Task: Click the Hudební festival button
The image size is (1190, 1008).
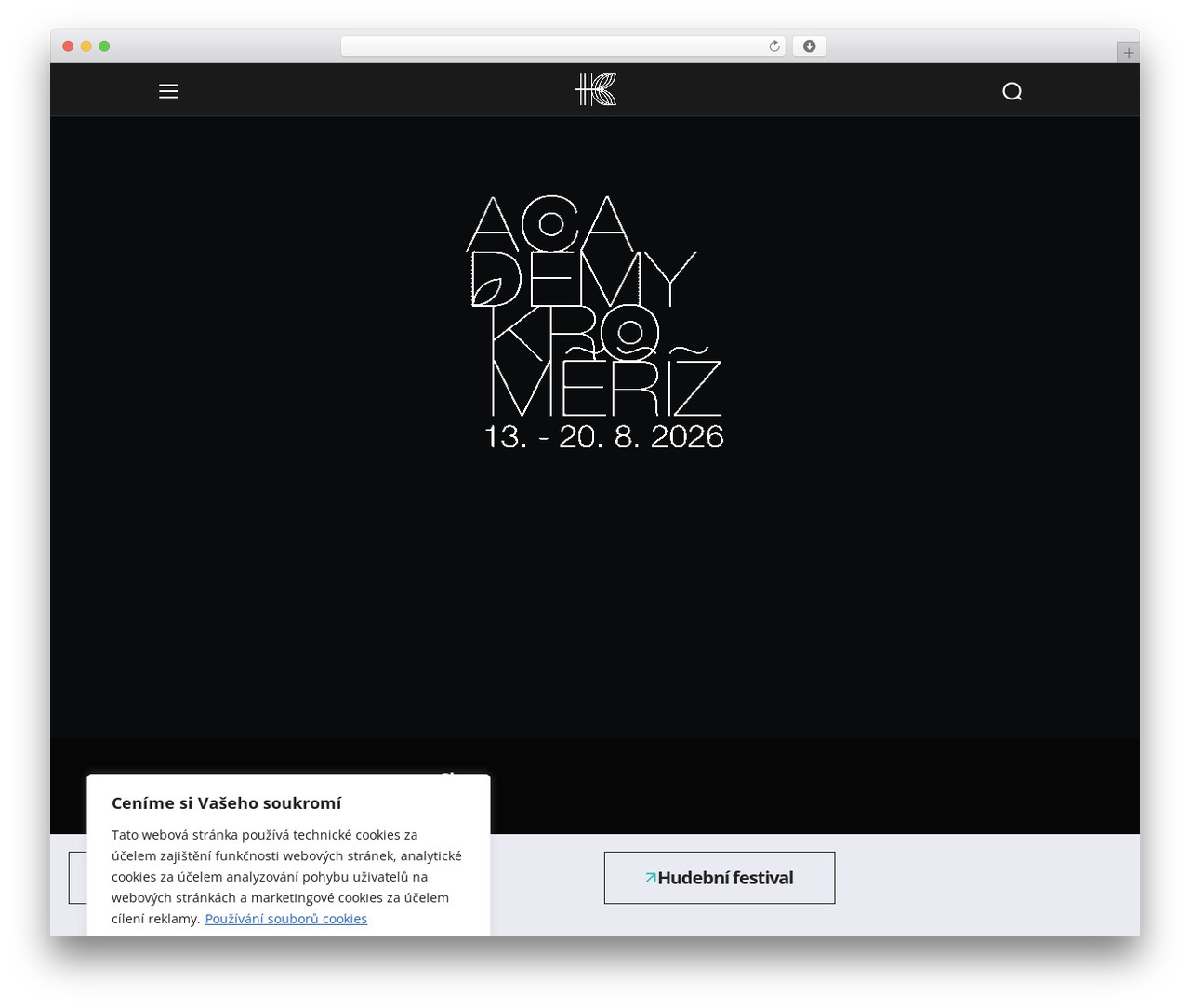Action: point(720,878)
